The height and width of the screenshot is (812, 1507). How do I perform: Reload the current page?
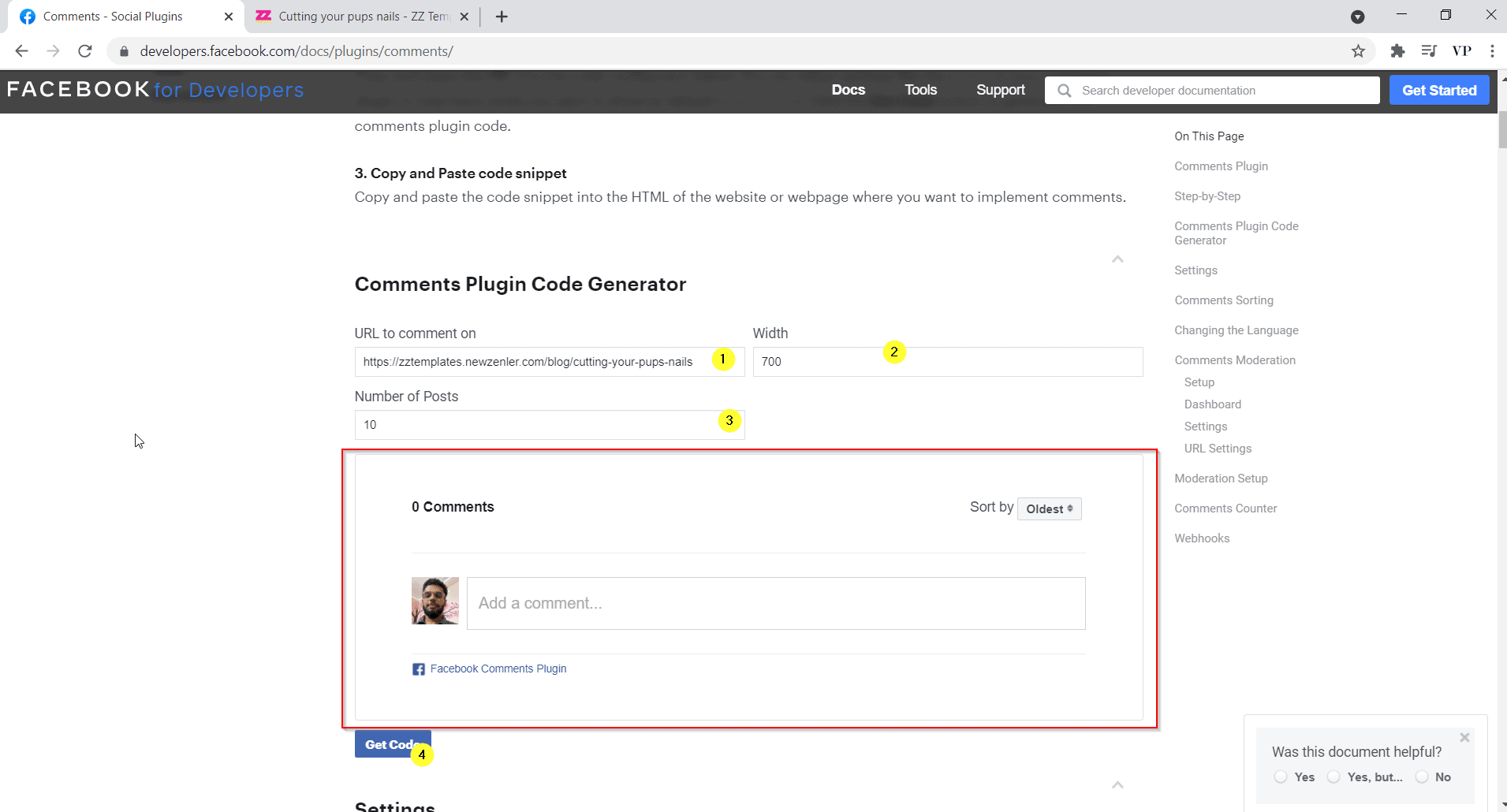pos(84,50)
